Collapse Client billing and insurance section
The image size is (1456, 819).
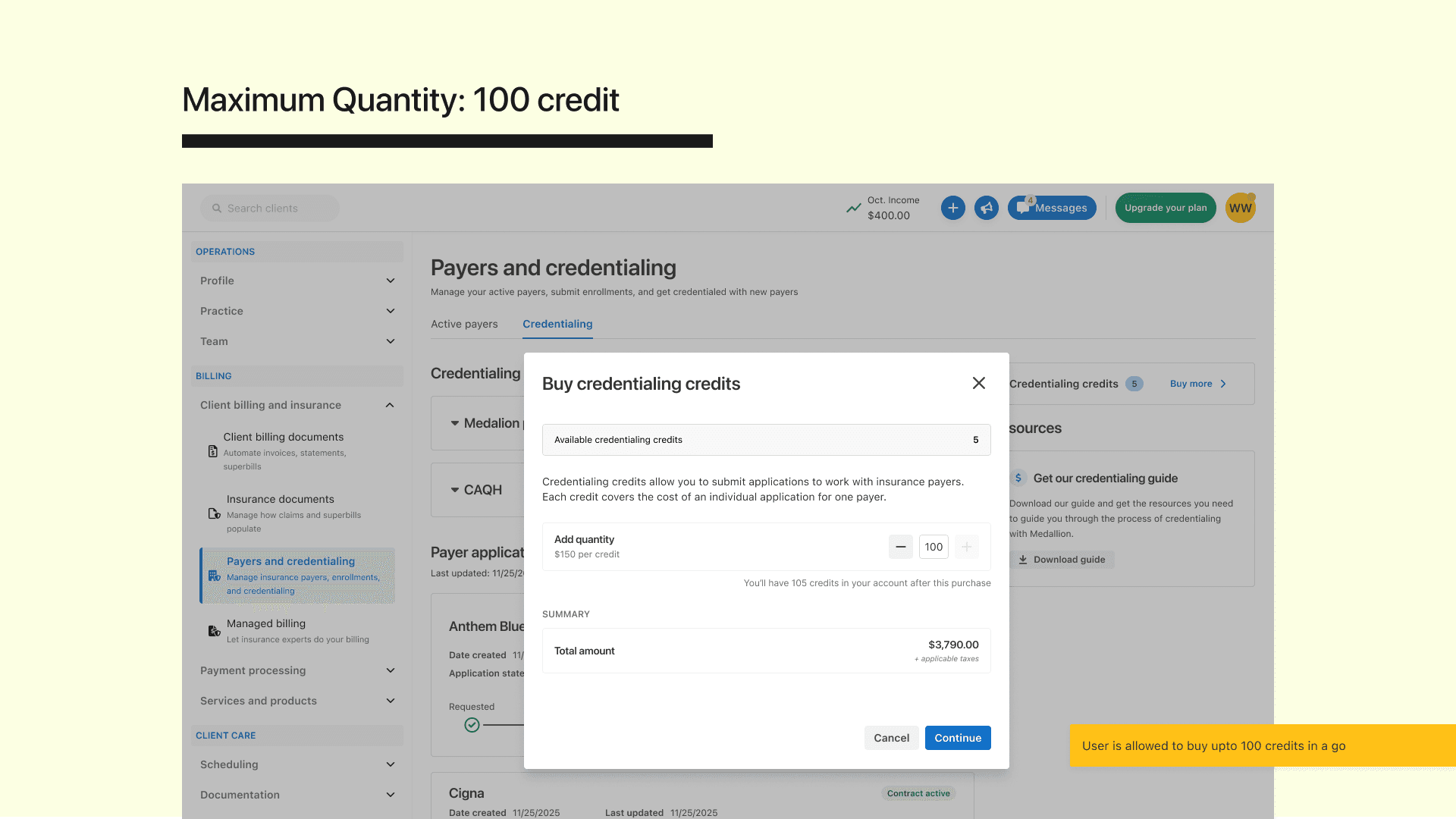[x=297, y=405]
